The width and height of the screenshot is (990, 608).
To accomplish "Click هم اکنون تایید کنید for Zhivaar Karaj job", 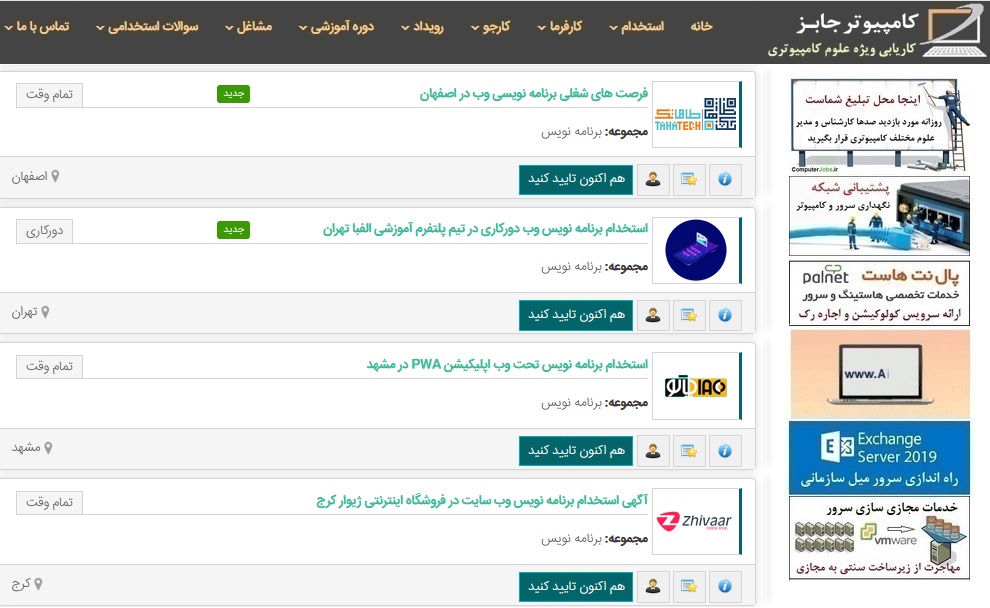I will coord(576,587).
